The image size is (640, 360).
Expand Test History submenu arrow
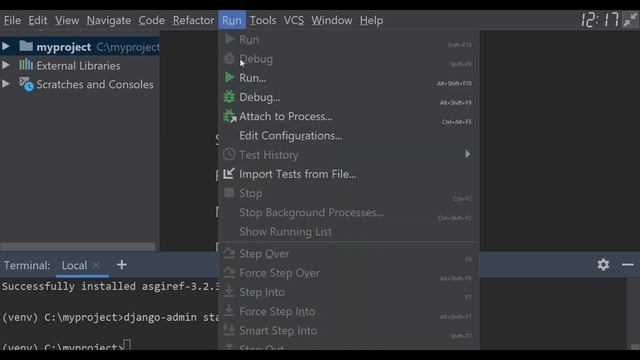point(467,154)
